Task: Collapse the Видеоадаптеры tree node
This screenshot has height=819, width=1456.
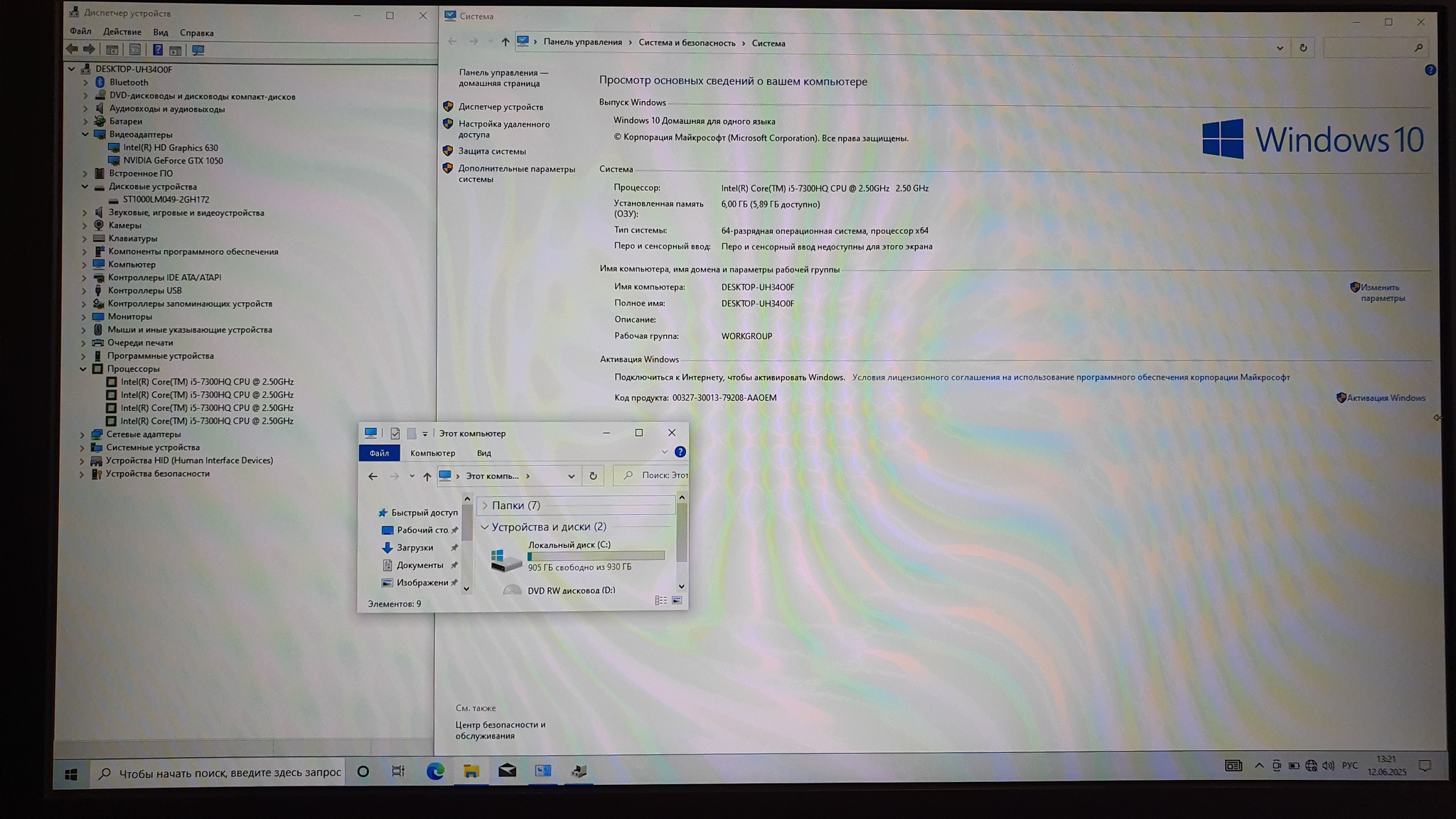Action: [85, 134]
